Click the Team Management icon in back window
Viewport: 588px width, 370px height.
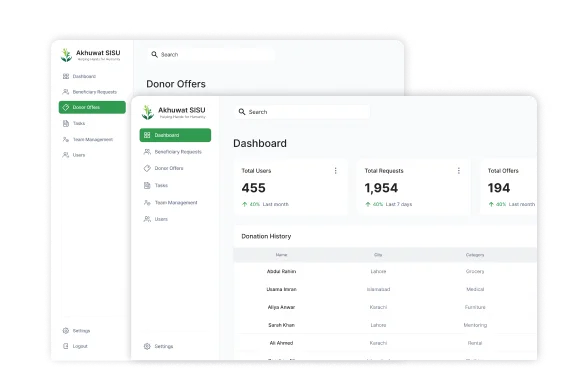tap(66, 139)
